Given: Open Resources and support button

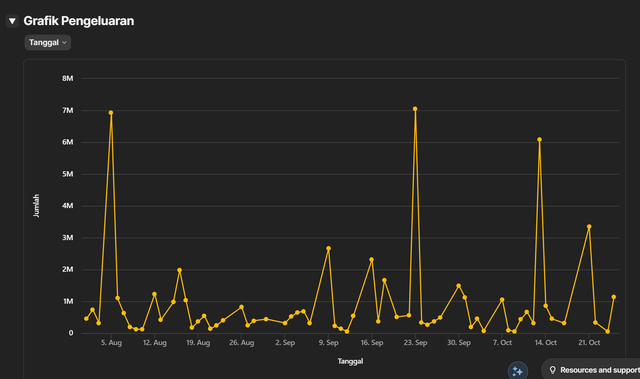Looking at the screenshot, I should 591,370.
